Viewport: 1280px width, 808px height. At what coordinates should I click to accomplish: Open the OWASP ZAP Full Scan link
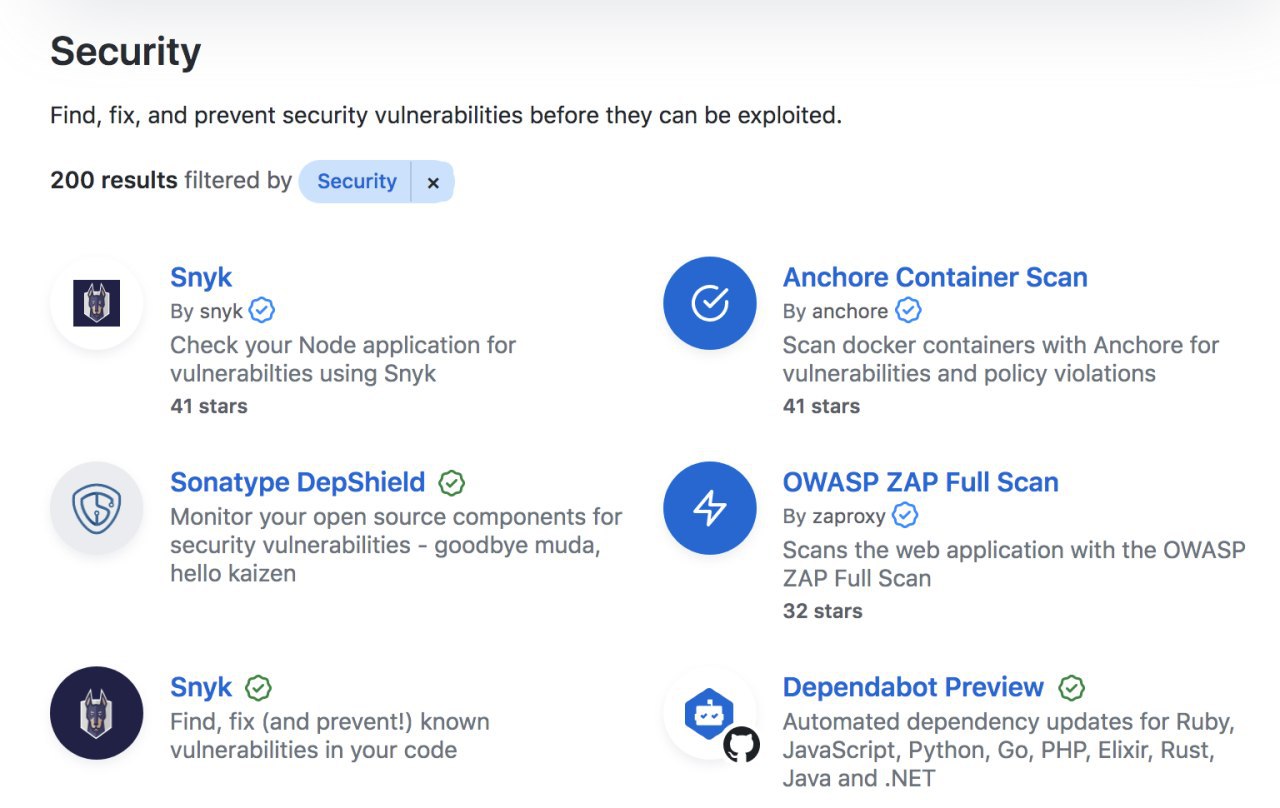click(920, 482)
